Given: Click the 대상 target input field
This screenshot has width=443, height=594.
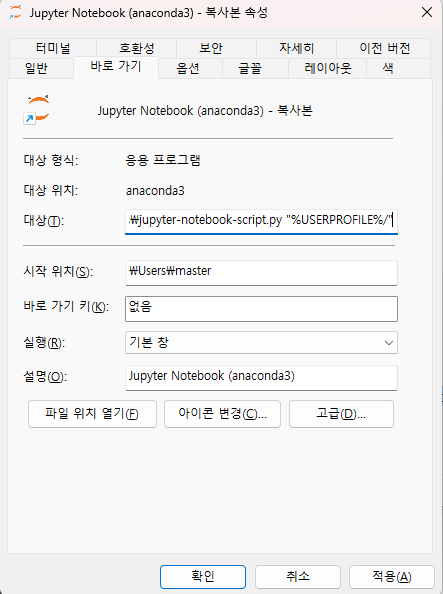Looking at the screenshot, I should tap(261, 221).
